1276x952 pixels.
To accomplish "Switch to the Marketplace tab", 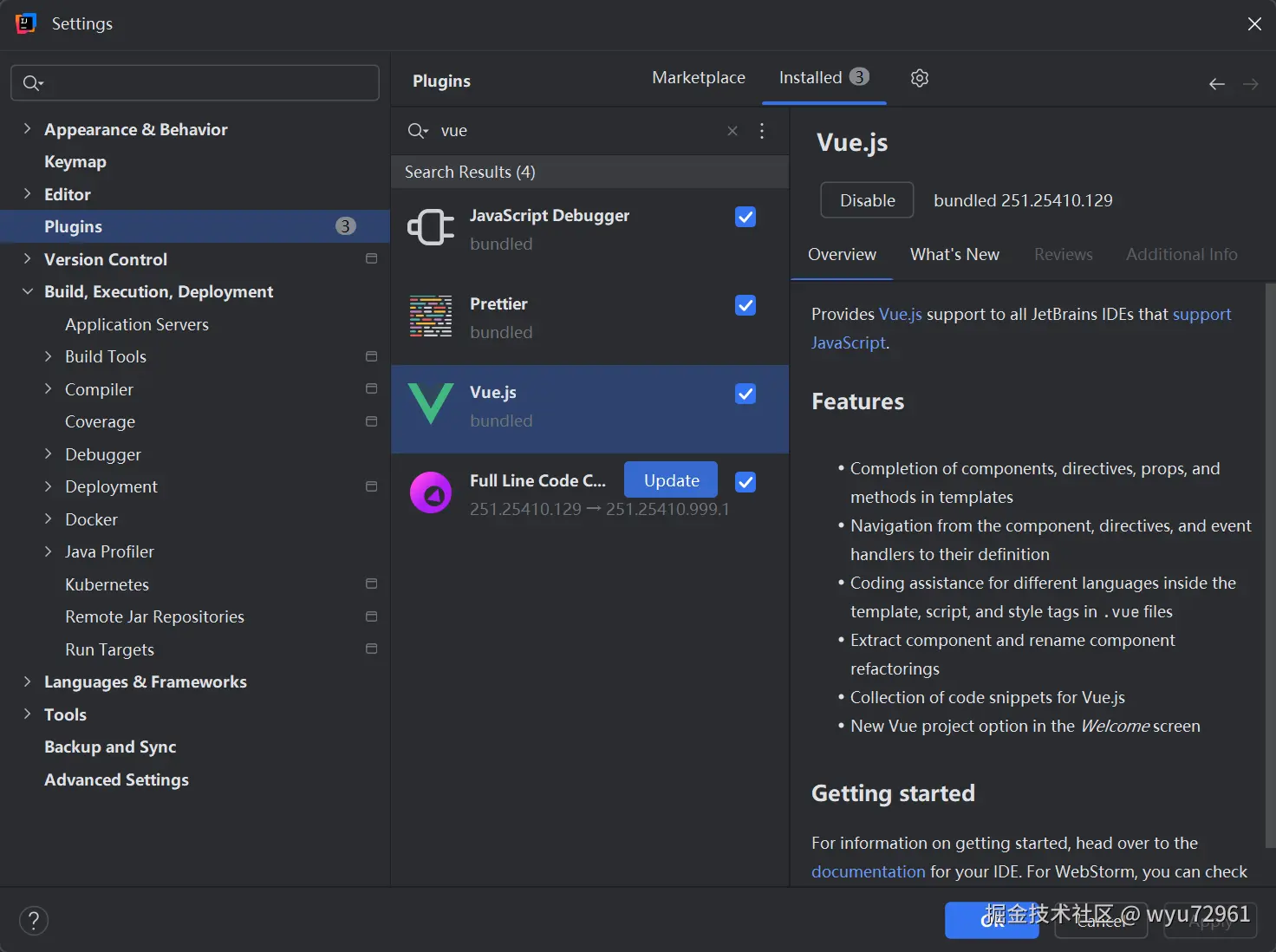I will (699, 78).
